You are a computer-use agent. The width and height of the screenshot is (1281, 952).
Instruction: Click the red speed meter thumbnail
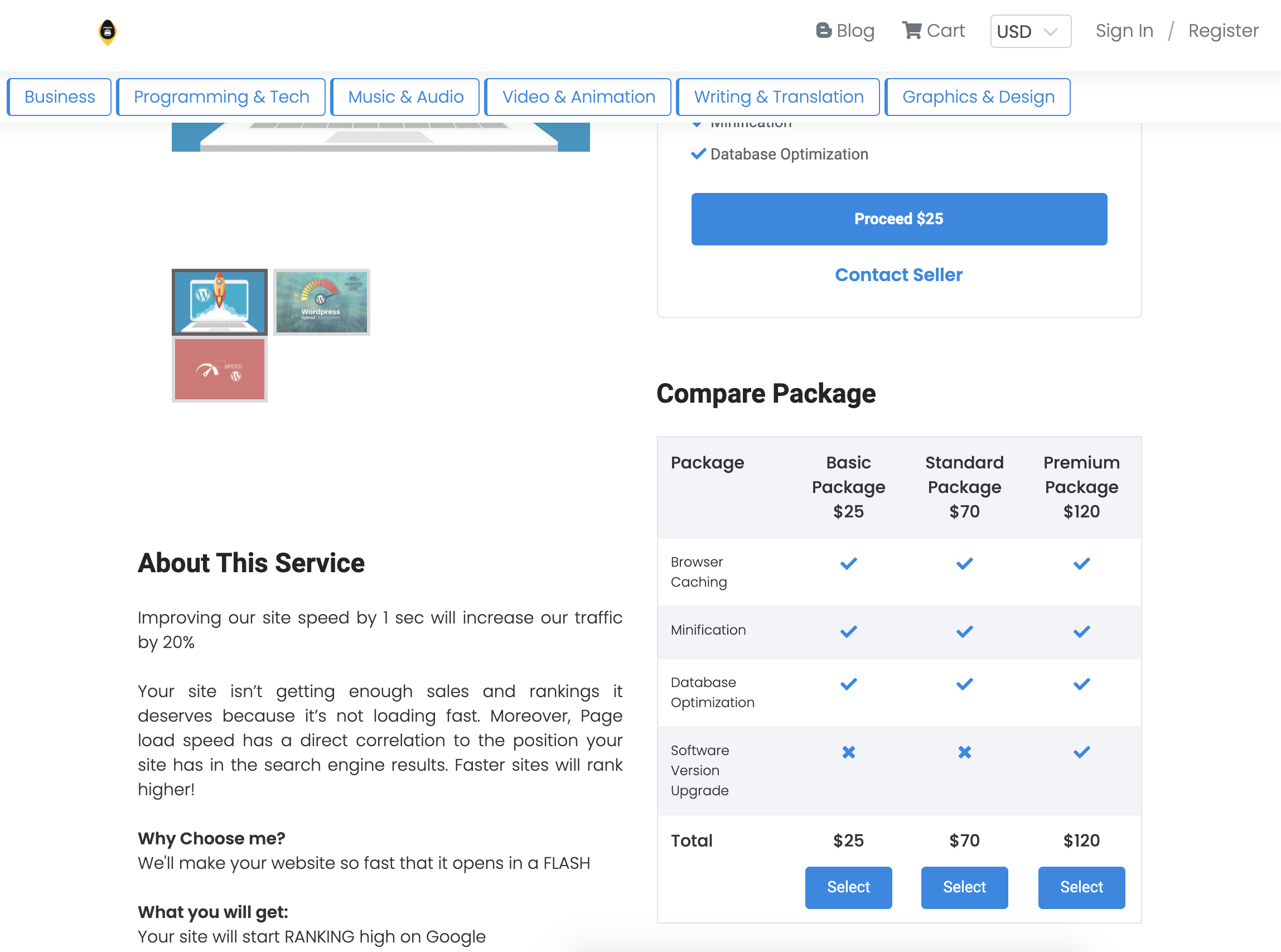pyautogui.click(x=219, y=369)
